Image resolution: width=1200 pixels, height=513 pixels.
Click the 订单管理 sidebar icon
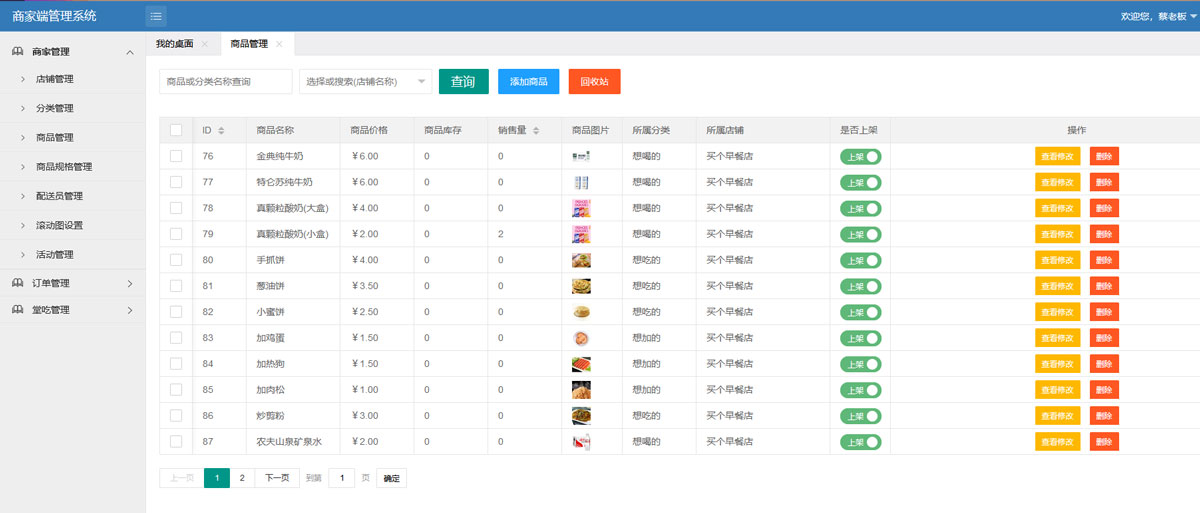click(17, 283)
